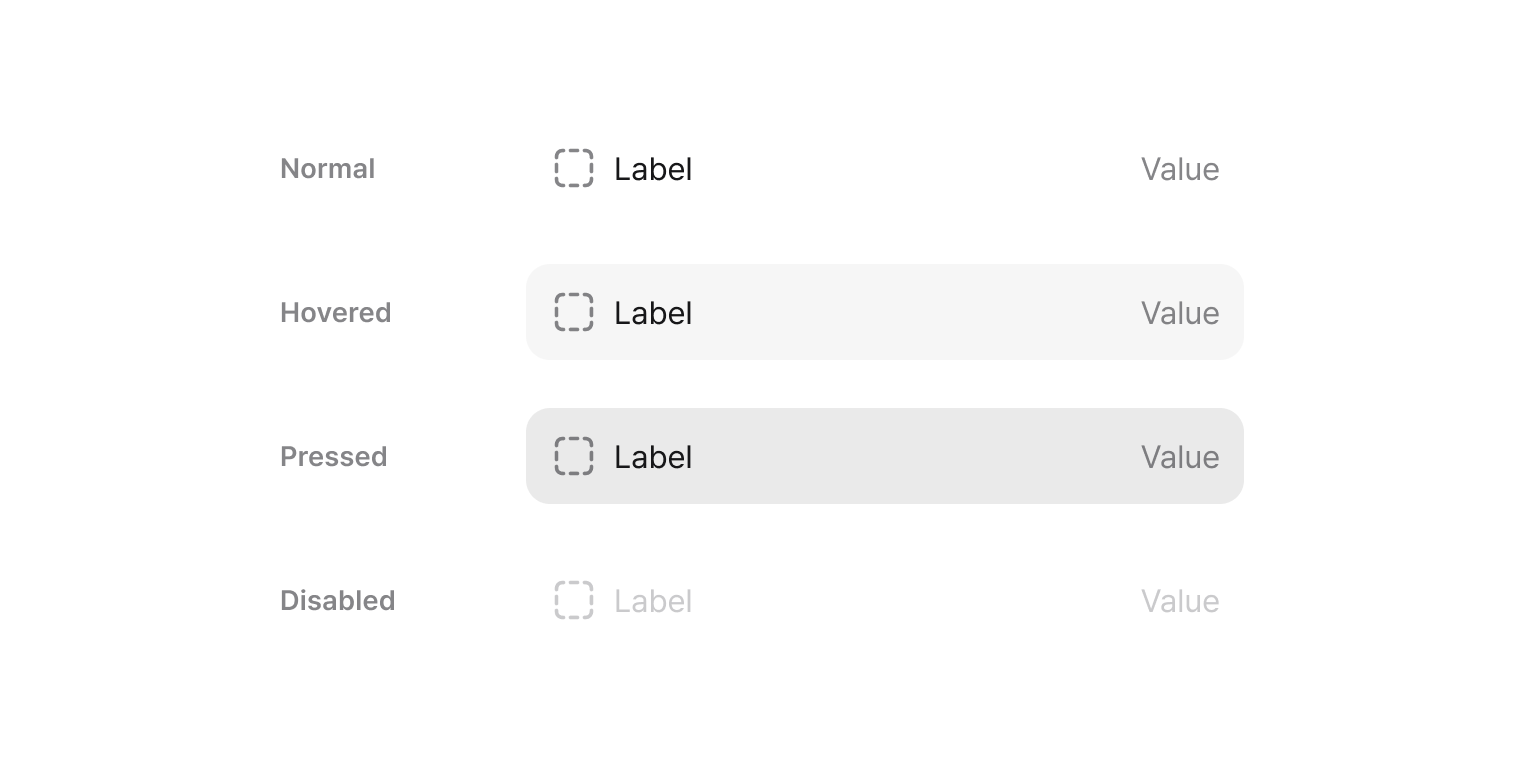
Task: Click the Label text in Pressed row
Action: point(653,457)
